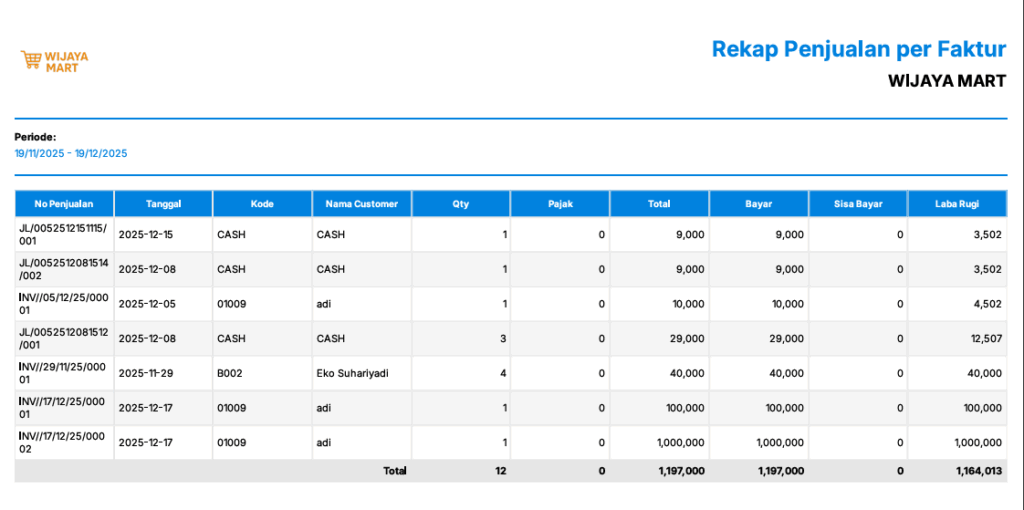This screenshot has height=510, width=1024.
Task: Click customer code B002
Action: point(230,374)
